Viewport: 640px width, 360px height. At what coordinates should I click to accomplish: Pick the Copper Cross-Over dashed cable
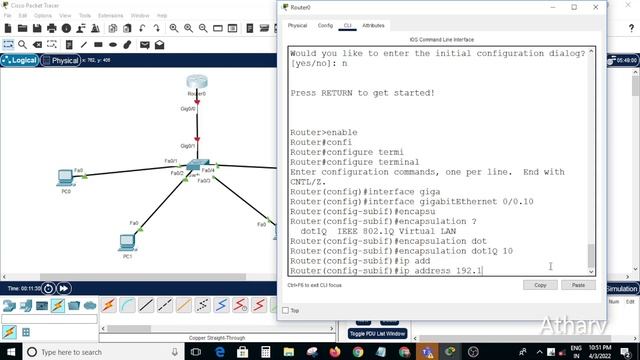coord(165,305)
